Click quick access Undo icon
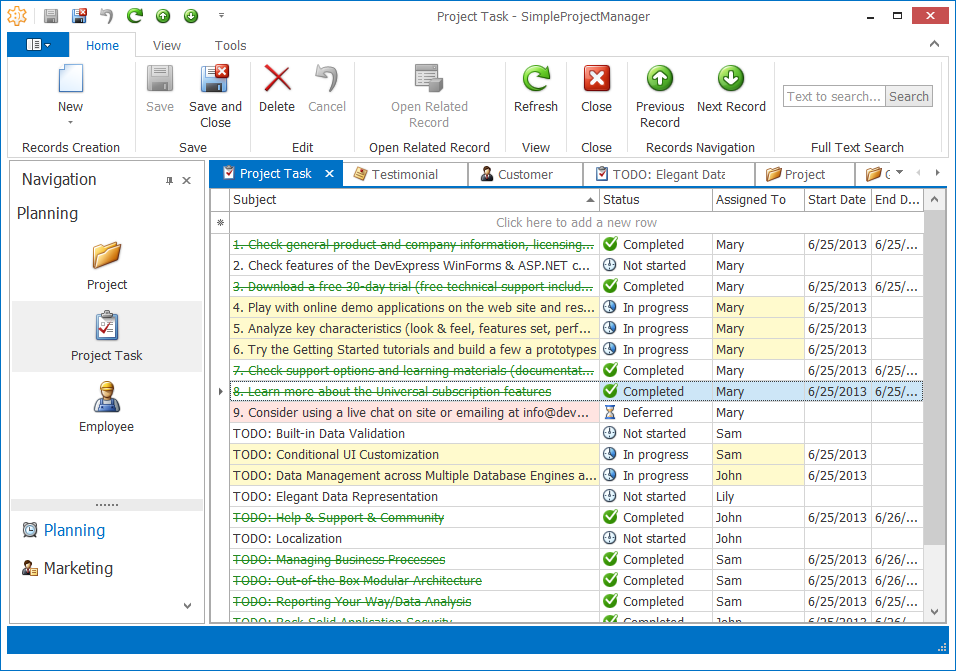The width and height of the screenshot is (956, 671). coord(107,16)
